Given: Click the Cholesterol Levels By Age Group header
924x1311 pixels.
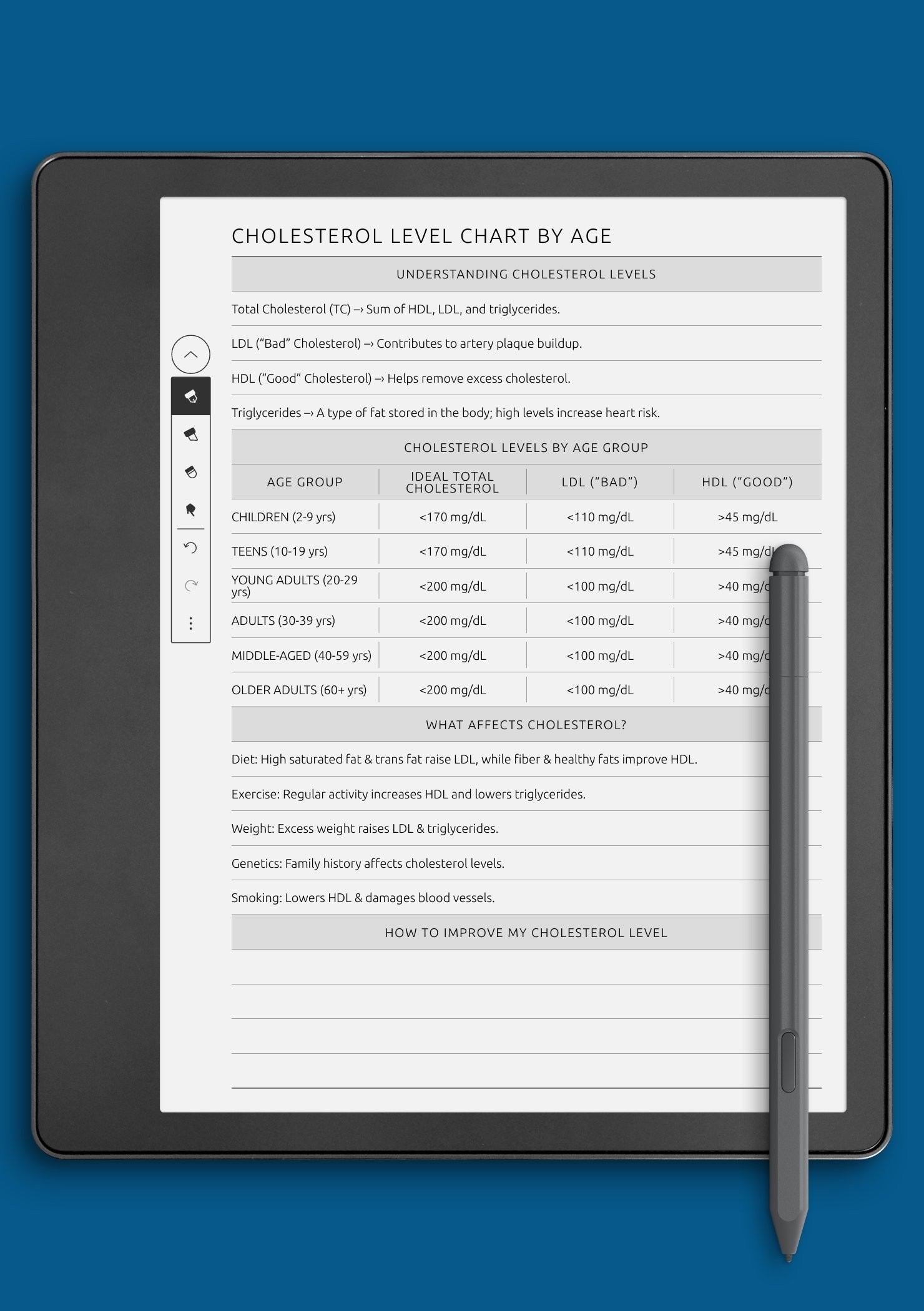Looking at the screenshot, I should 526,448.
